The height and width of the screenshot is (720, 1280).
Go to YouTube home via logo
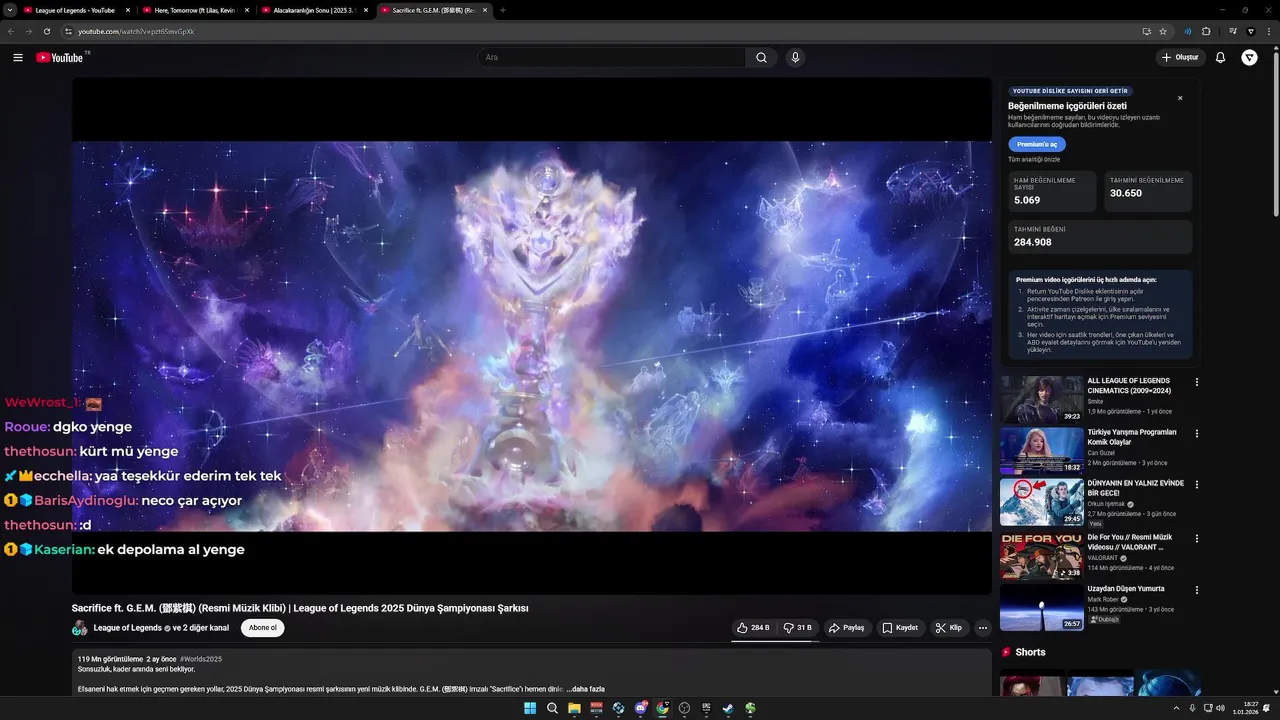(x=60, y=58)
